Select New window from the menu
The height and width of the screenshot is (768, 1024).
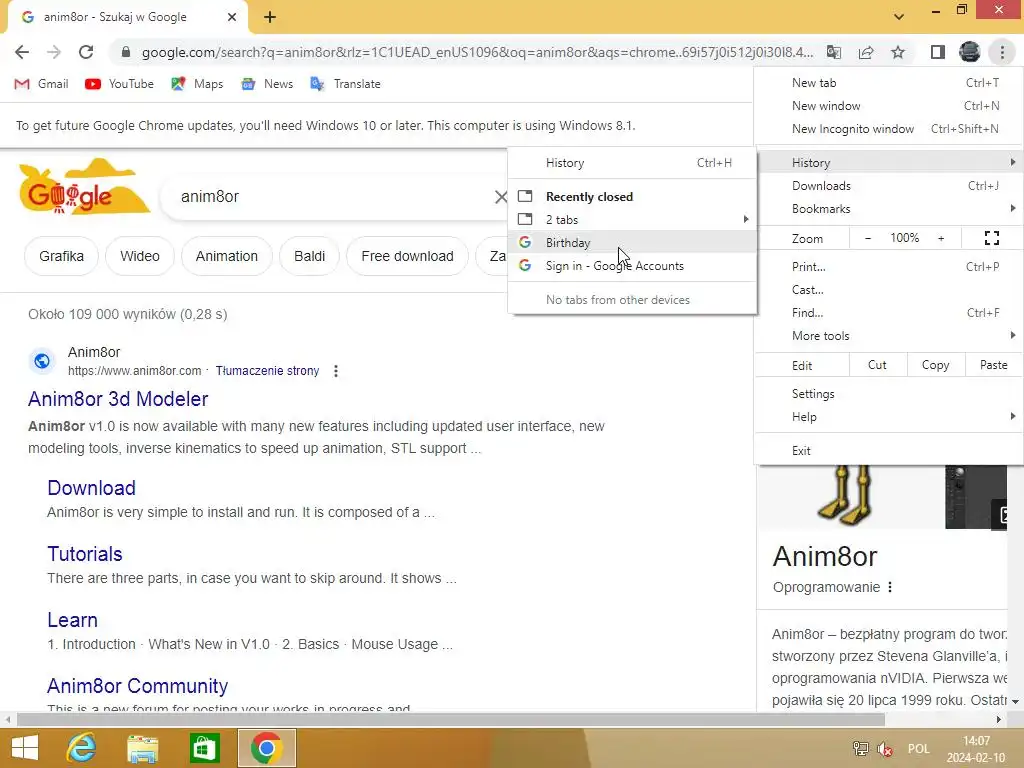888,106
